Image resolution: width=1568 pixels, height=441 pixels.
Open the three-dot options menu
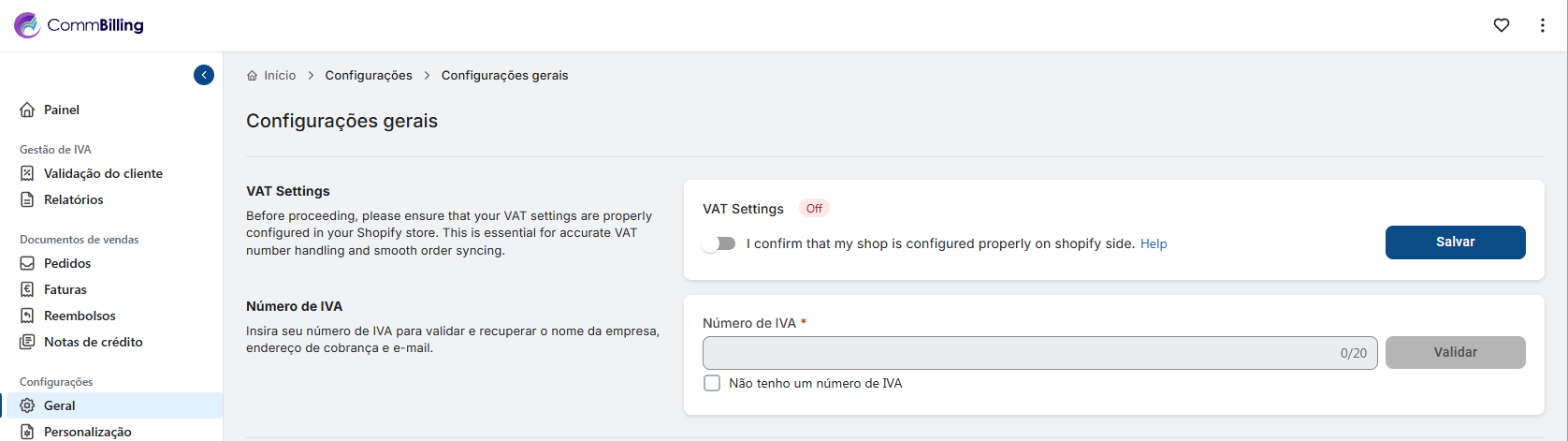[x=1543, y=25]
